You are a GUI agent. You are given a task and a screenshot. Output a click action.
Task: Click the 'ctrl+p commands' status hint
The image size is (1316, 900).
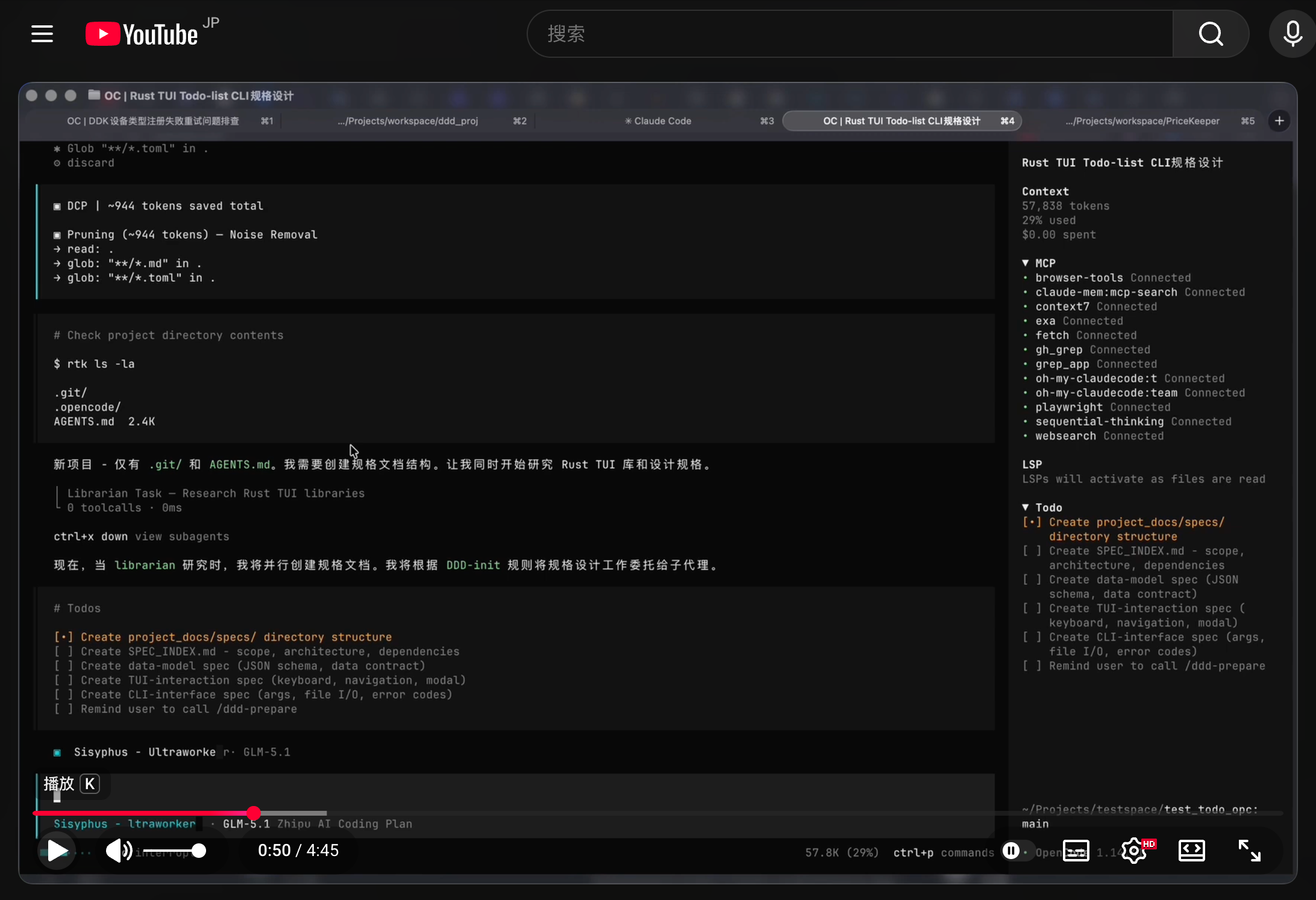tap(944, 852)
